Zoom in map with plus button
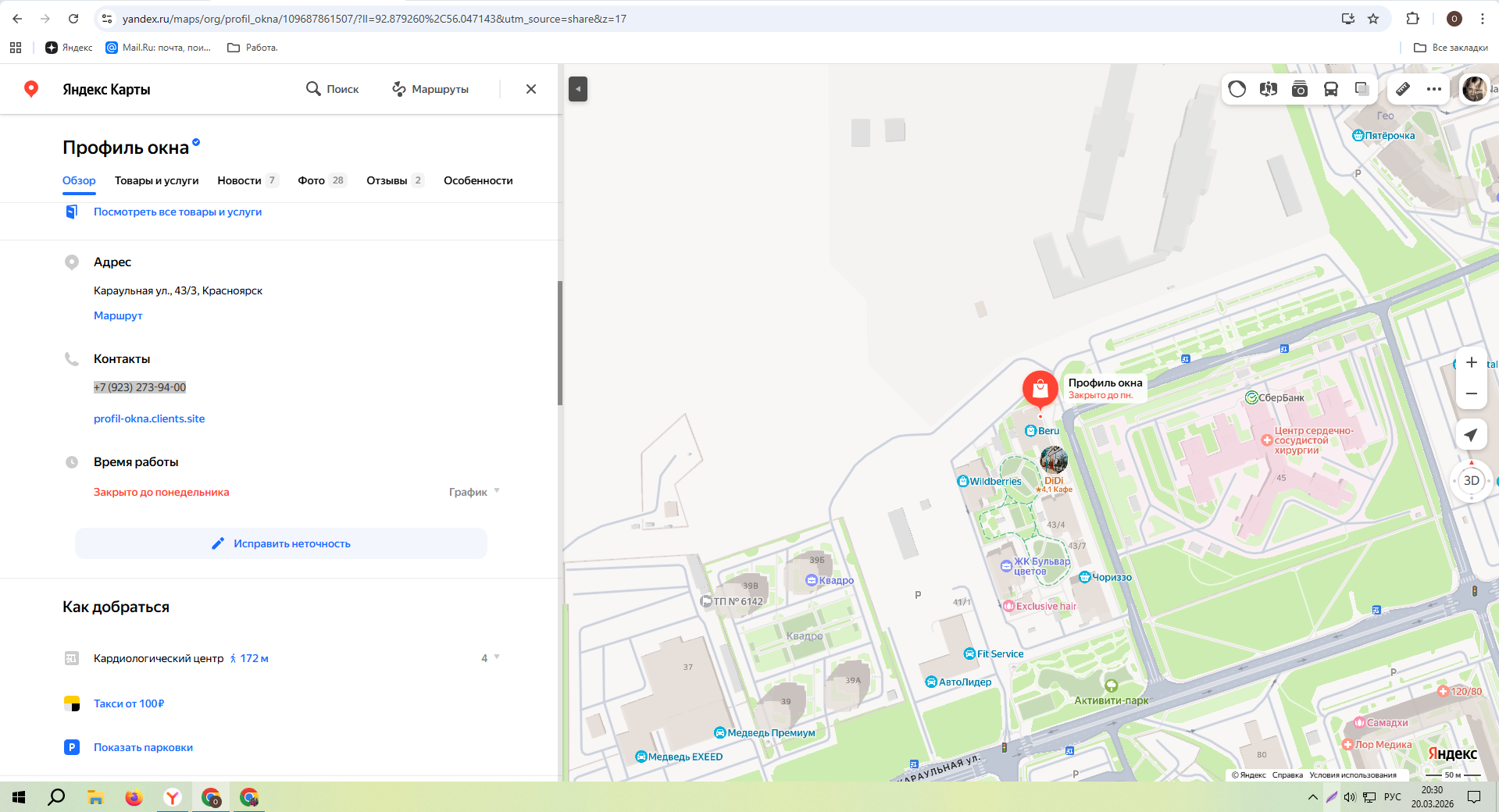Image resolution: width=1499 pixels, height=812 pixels. (1472, 362)
